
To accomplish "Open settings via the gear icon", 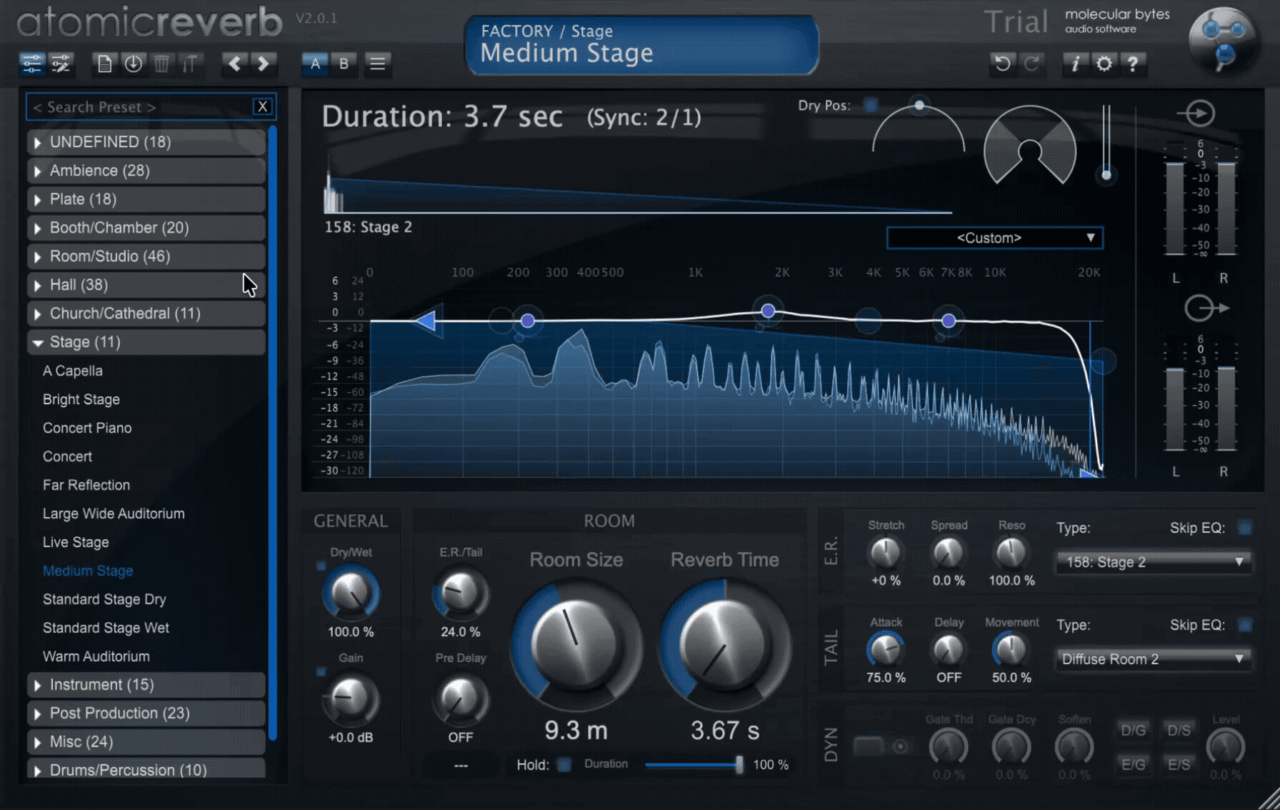I will point(1104,64).
